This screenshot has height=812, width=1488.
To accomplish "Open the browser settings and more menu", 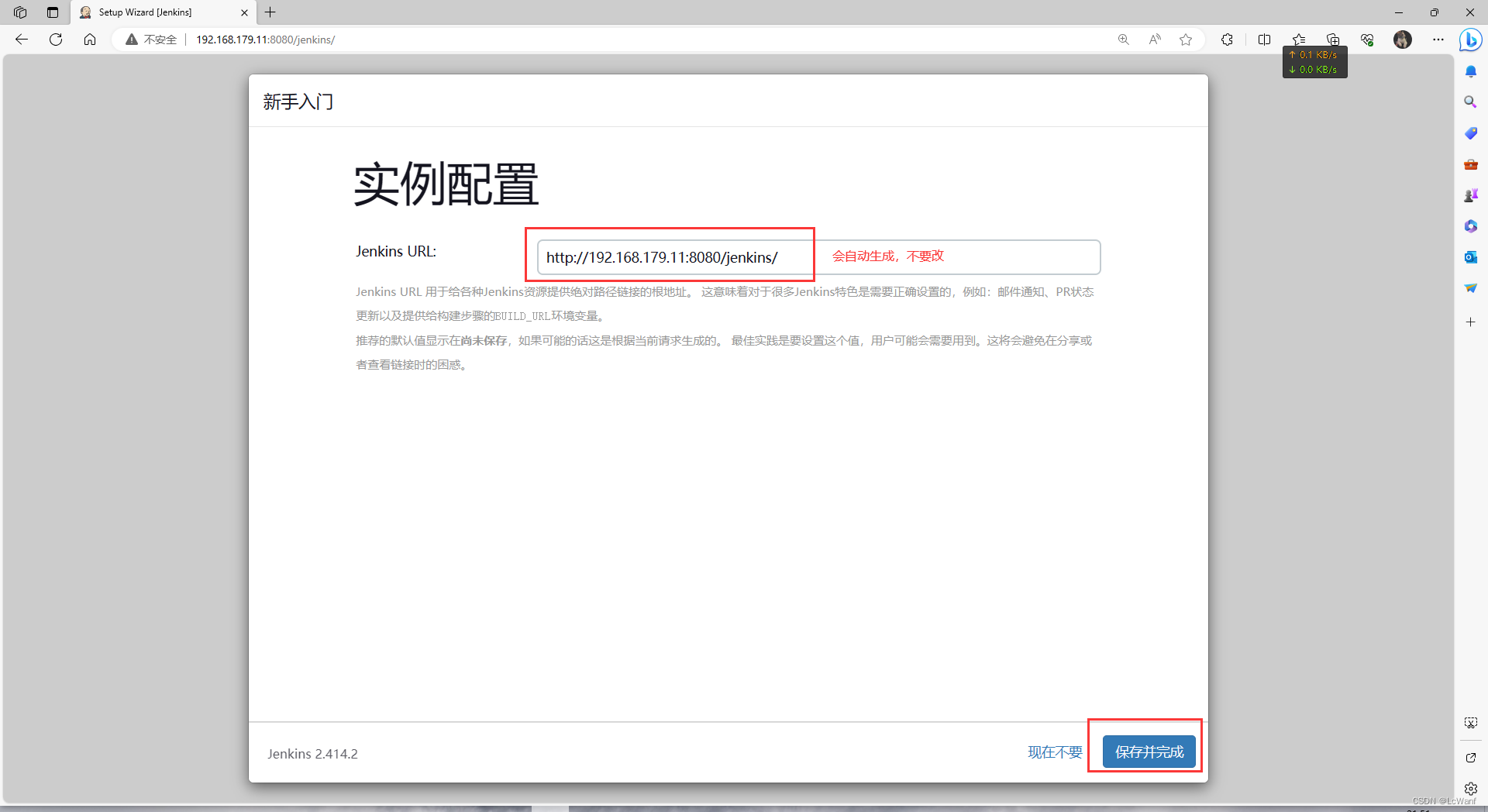I will (1438, 40).
